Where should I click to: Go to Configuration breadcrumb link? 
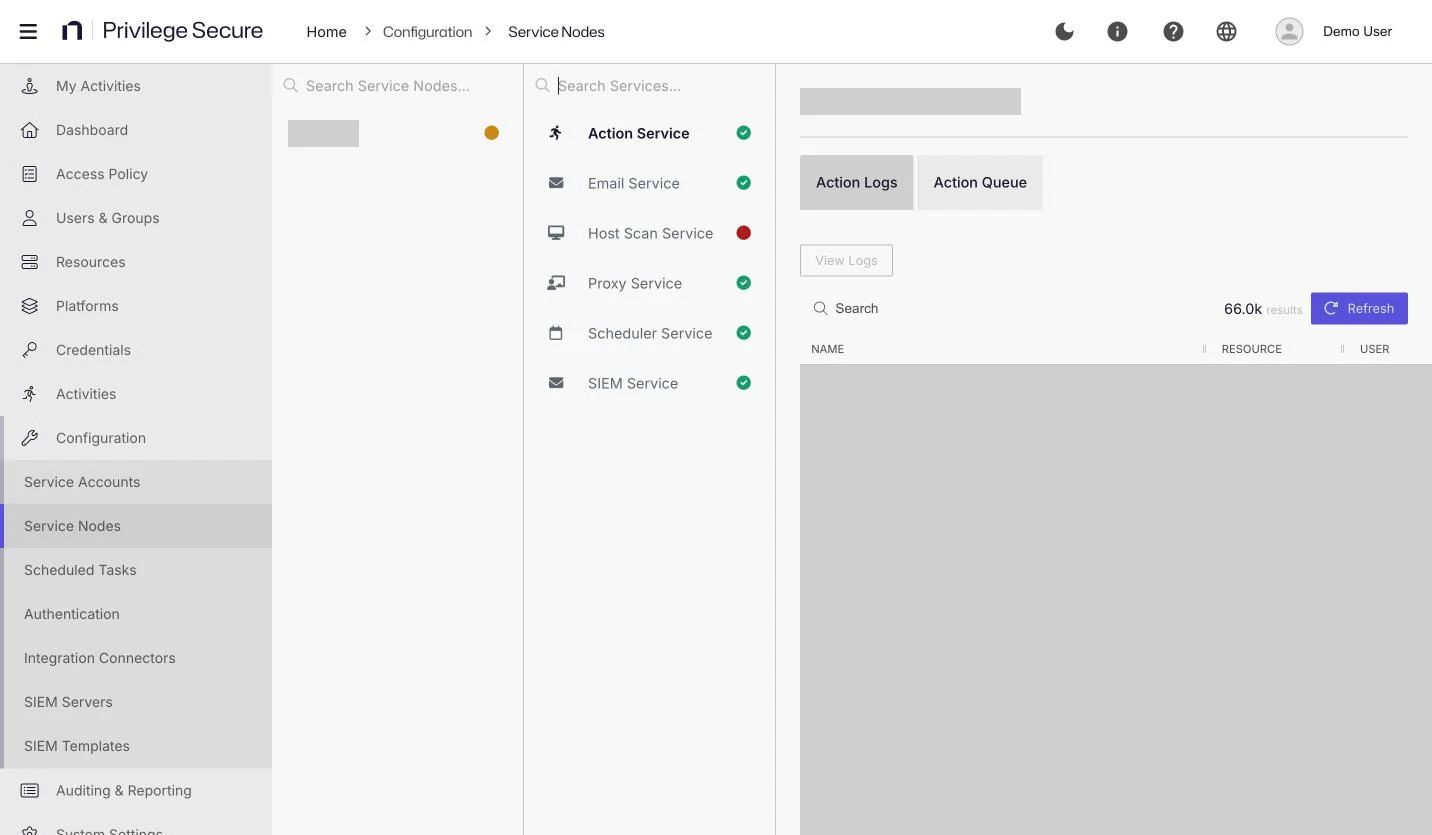point(427,32)
